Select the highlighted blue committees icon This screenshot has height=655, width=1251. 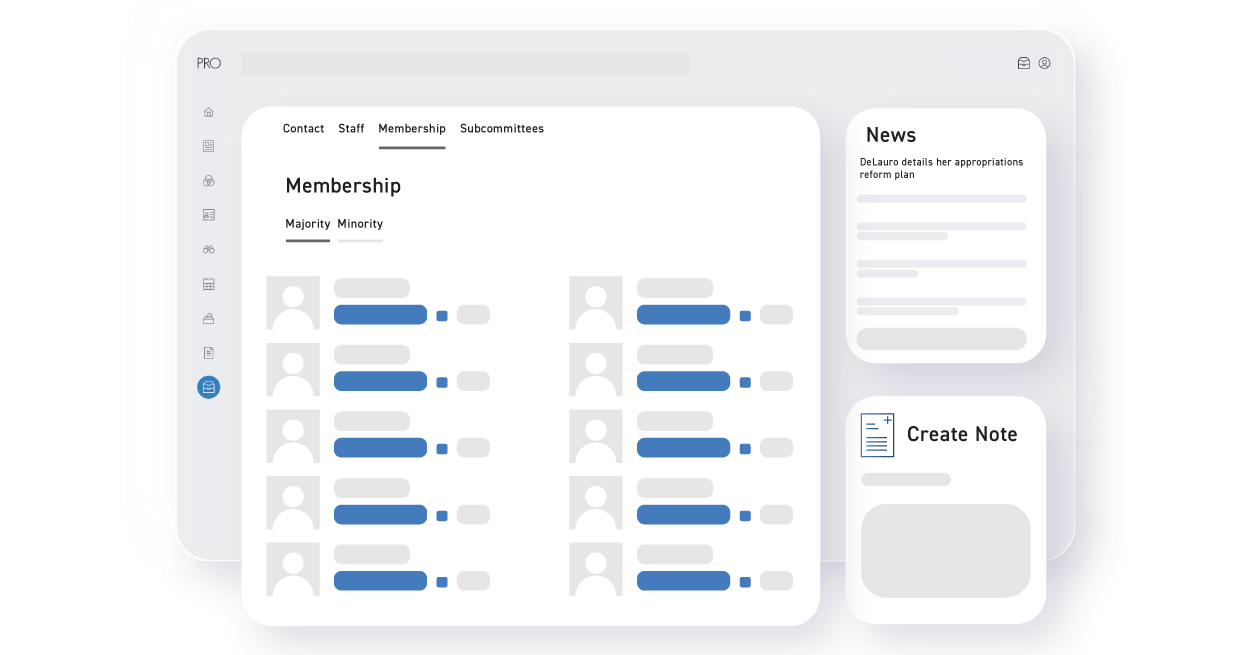pyautogui.click(x=208, y=387)
